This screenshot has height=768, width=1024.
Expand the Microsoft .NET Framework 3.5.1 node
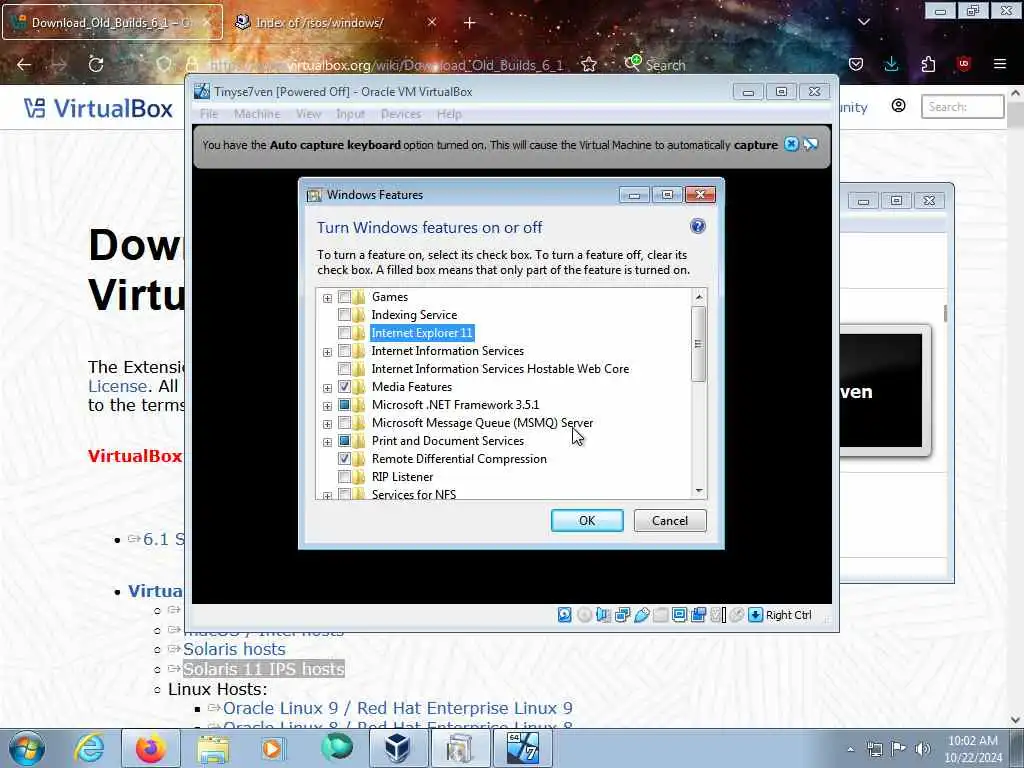coord(327,406)
